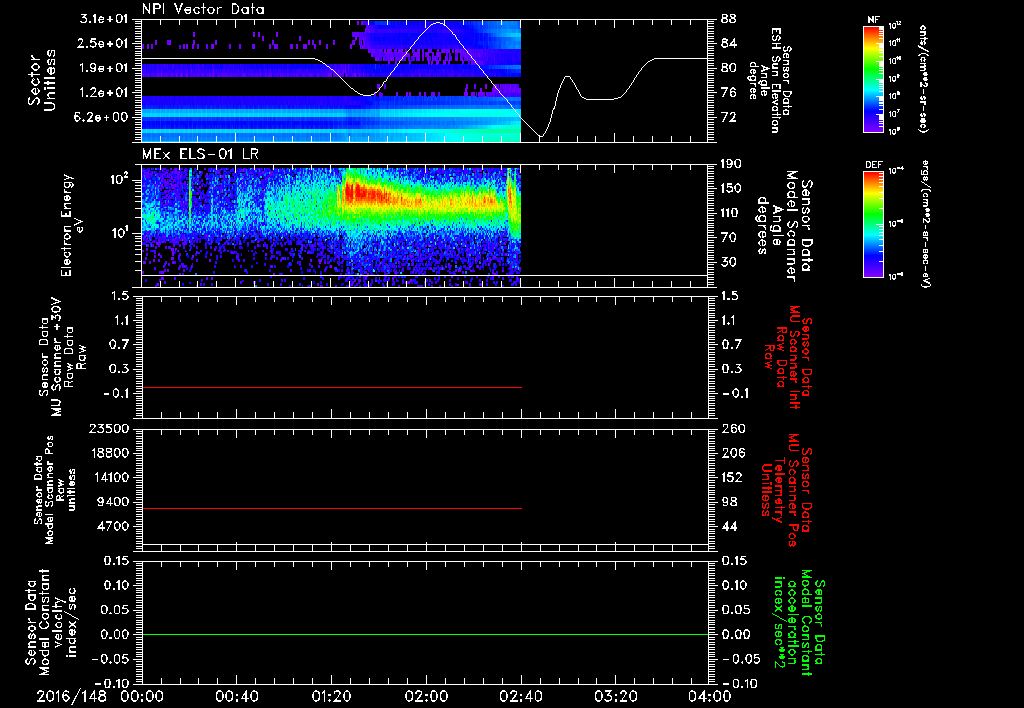
Task: Click the 1.9e+01 sector tick label
Action: click(x=104, y=68)
